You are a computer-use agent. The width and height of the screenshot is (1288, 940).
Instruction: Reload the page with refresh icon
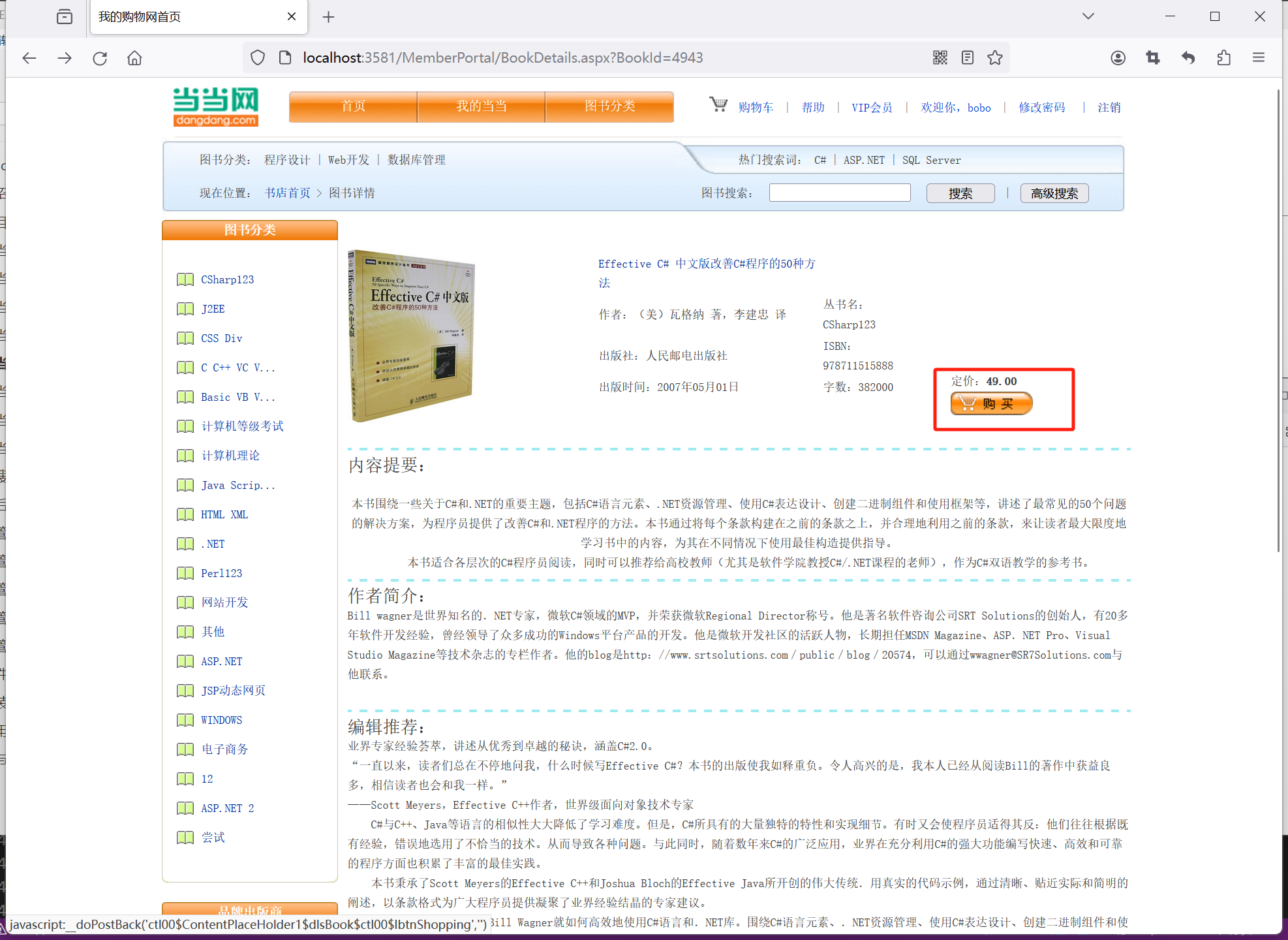coord(100,57)
